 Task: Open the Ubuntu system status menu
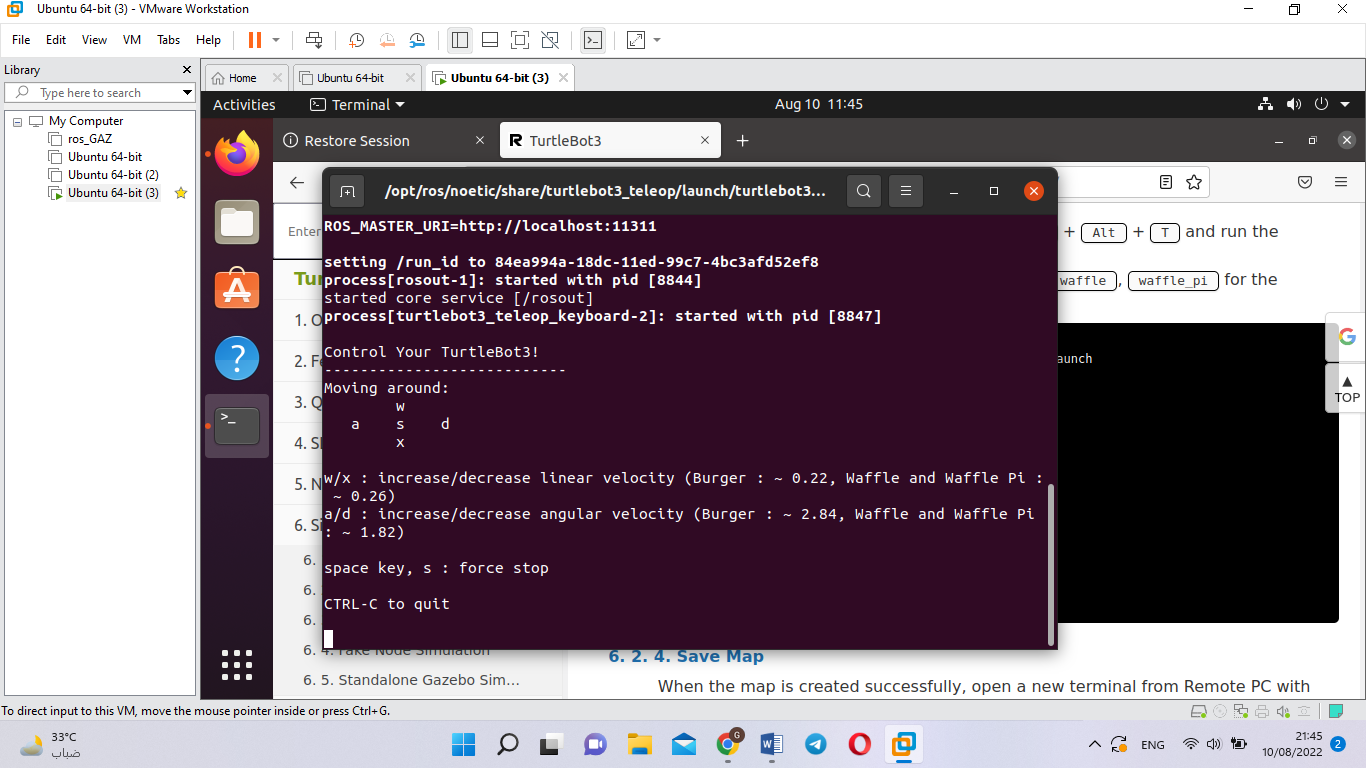1304,104
